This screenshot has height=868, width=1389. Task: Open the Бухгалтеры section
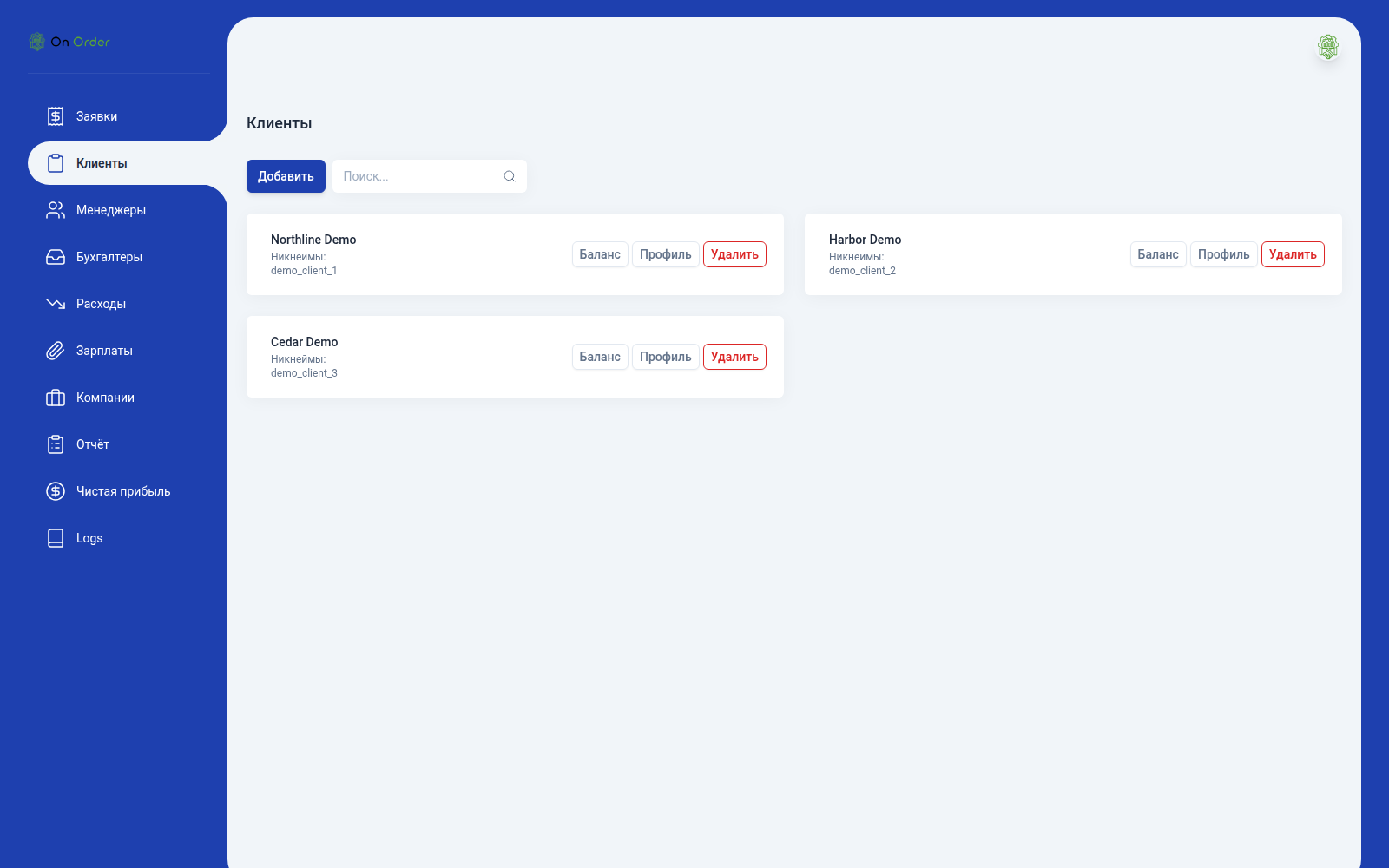click(x=128, y=257)
